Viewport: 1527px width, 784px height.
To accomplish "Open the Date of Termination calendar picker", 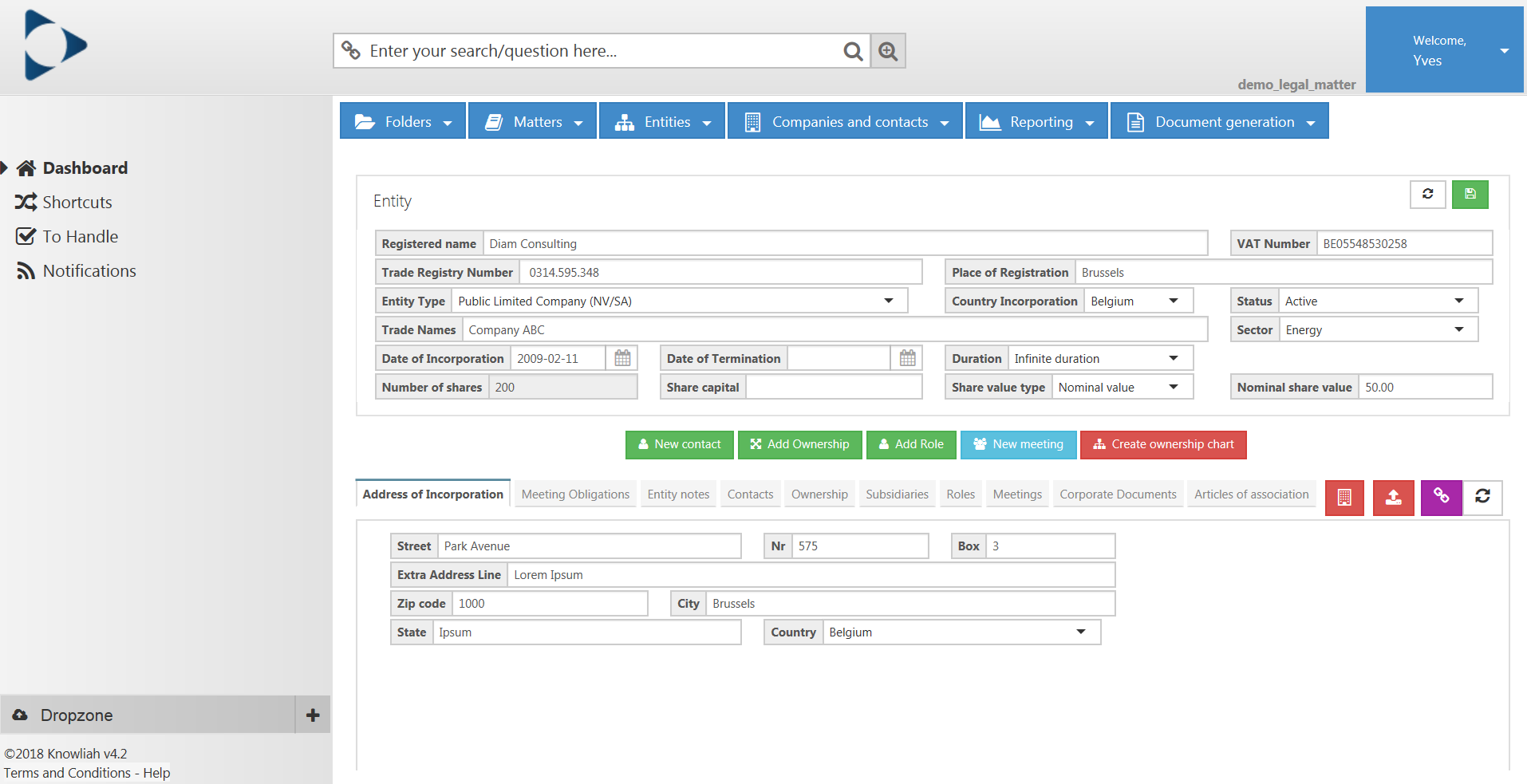I will (907, 358).
